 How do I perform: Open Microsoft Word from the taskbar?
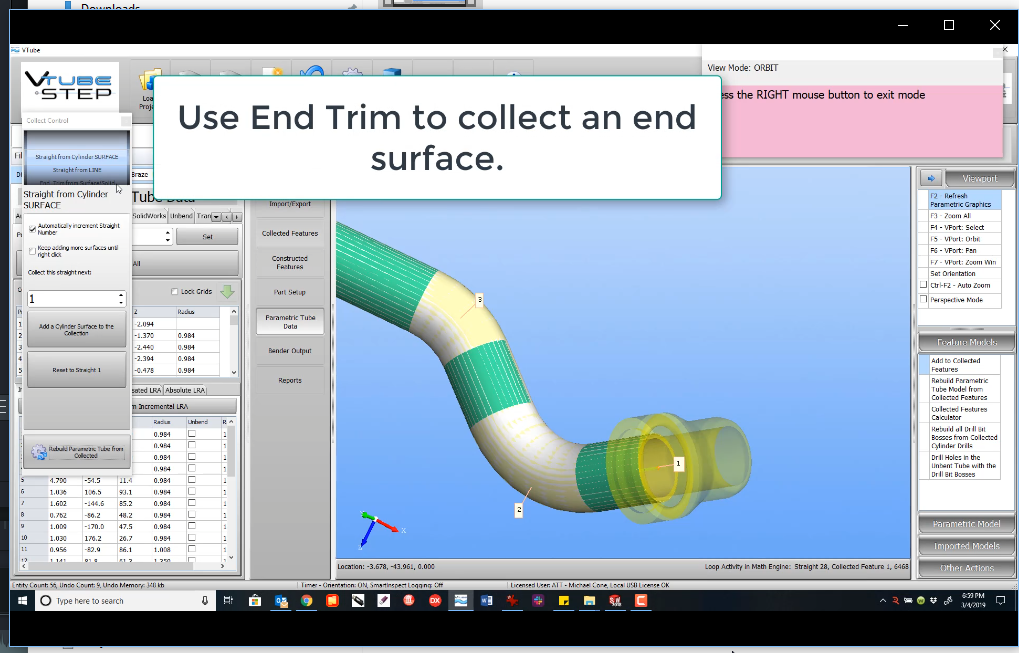(x=487, y=601)
